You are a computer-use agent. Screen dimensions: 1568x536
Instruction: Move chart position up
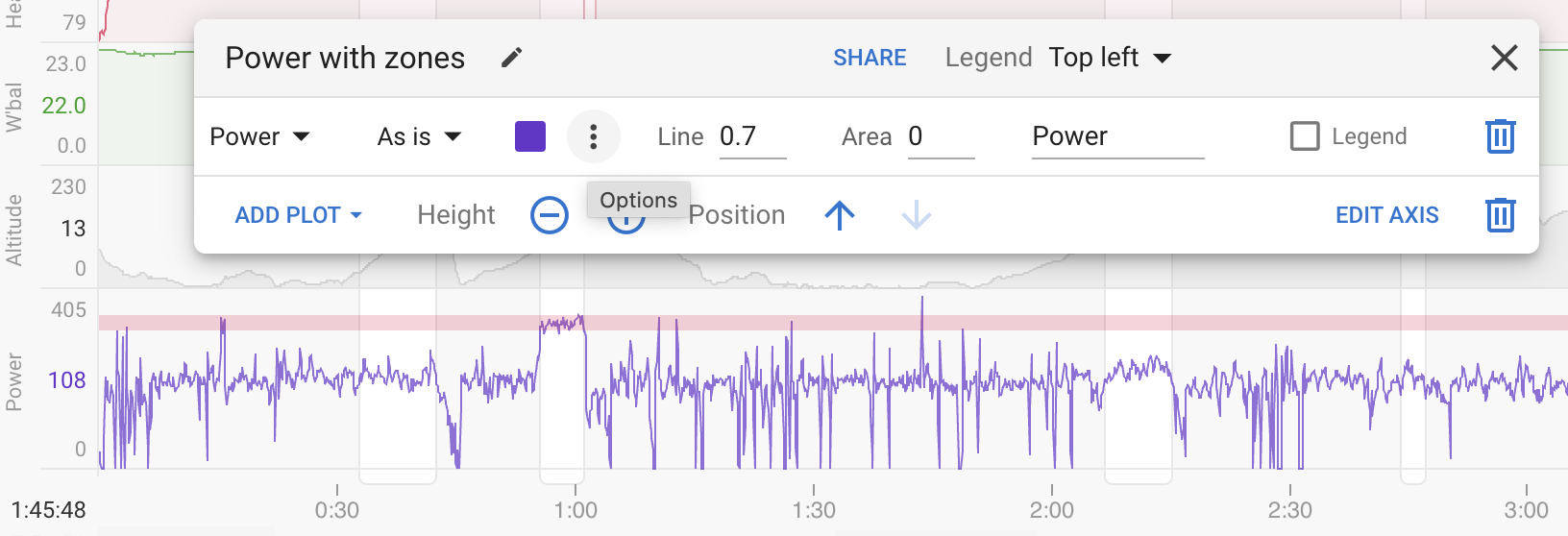pos(840,215)
